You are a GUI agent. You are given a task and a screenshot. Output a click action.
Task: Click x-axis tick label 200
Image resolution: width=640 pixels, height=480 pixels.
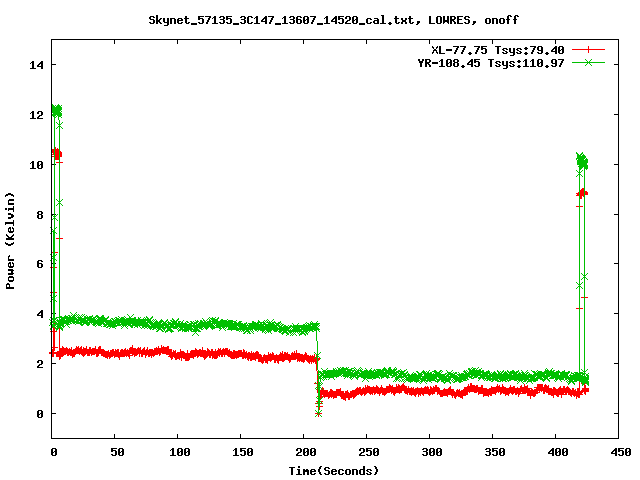click(x=306, y=452)
